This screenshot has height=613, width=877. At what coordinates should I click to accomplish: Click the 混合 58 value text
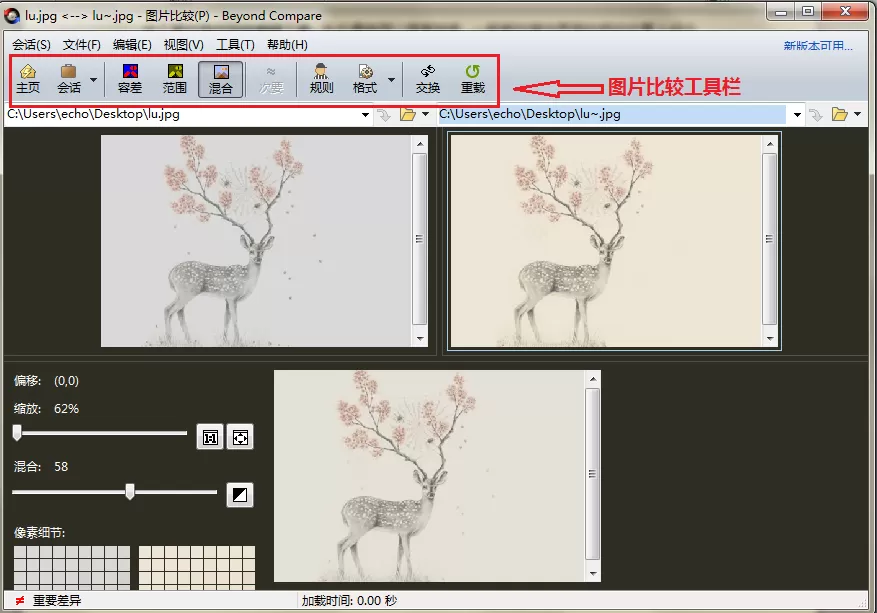pyautogui.click(x=61, y=466)
